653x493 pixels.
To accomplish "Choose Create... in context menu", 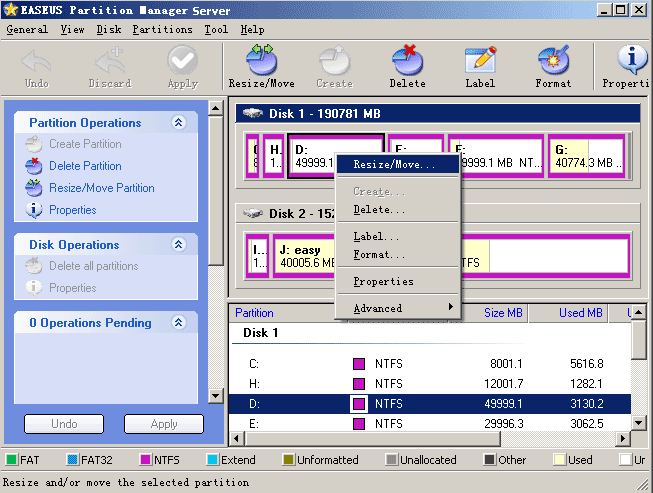I will click(x=398, y=192).
